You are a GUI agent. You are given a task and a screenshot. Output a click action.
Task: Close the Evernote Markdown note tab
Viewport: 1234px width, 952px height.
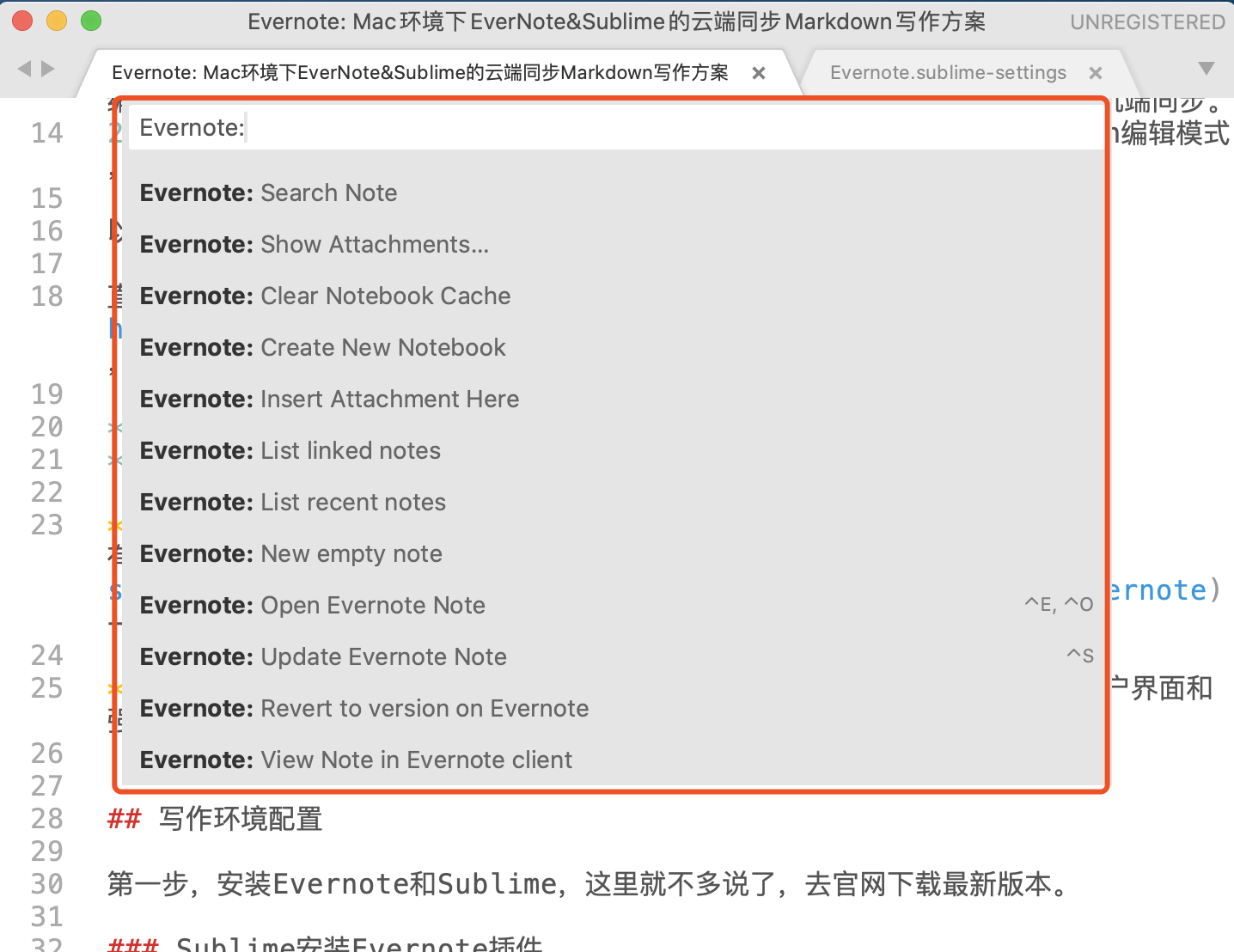759,73
